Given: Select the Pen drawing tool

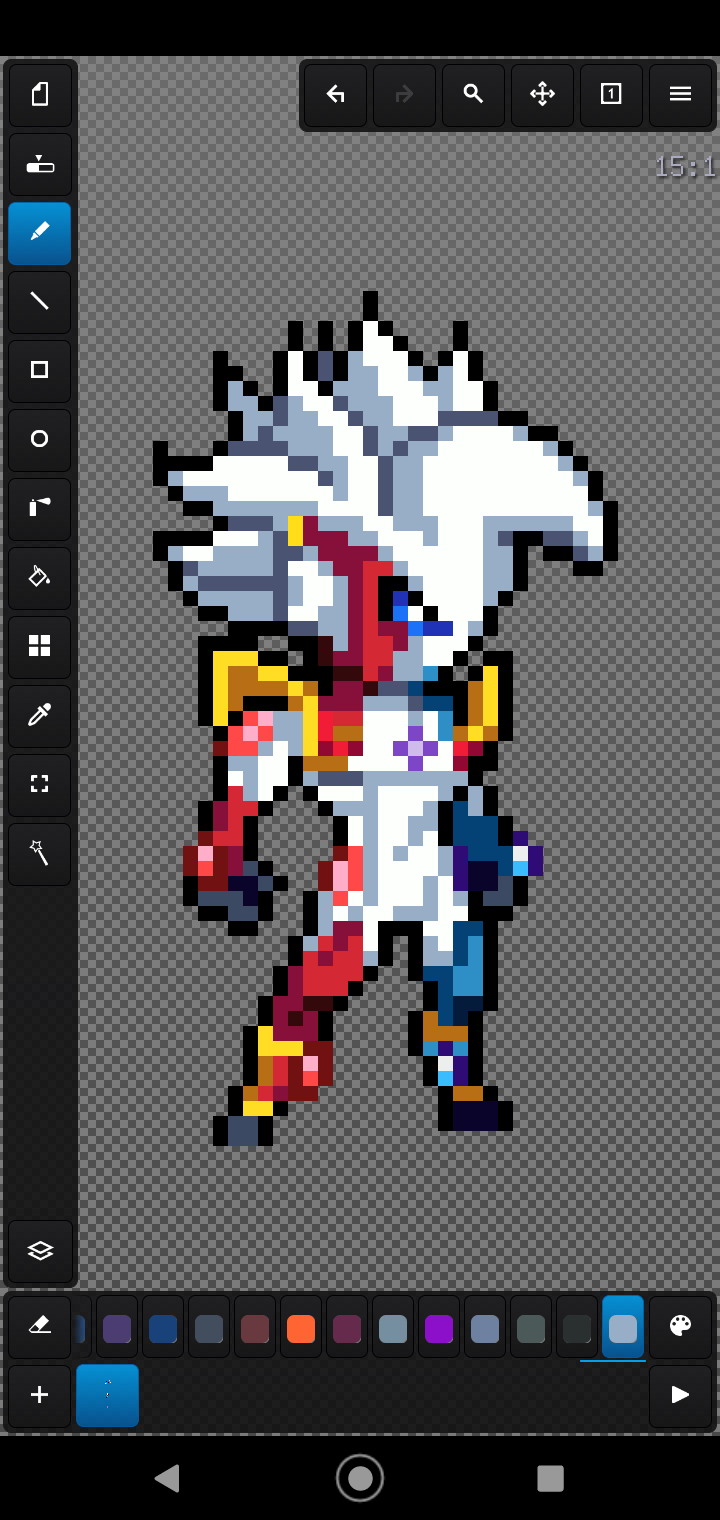Looking at the screenshot, I should (40, 233).
